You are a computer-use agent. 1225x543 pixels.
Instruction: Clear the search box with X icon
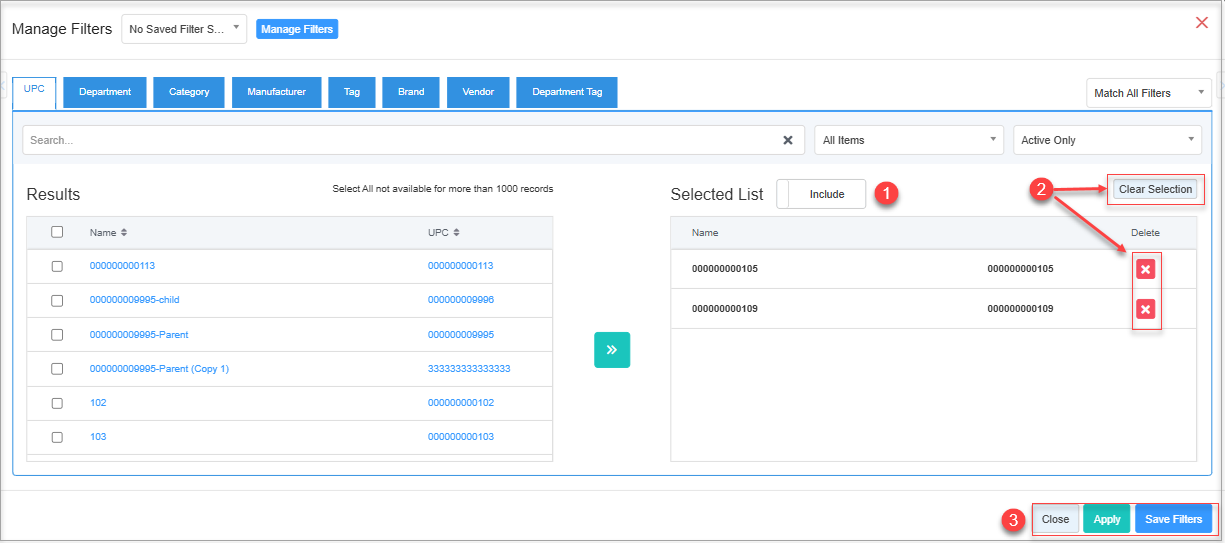coord(787,140)
